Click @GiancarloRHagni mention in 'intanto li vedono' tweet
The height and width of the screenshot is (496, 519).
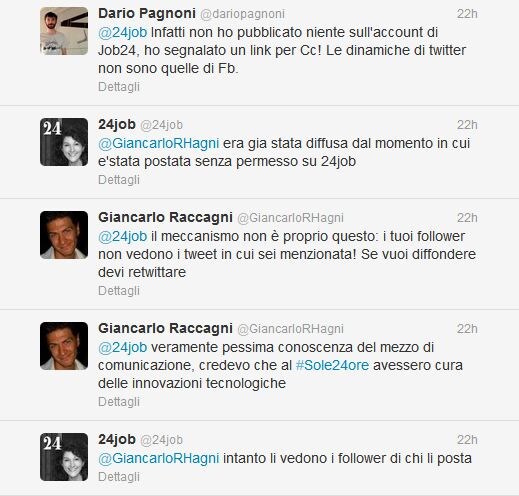tap(158, 458)
